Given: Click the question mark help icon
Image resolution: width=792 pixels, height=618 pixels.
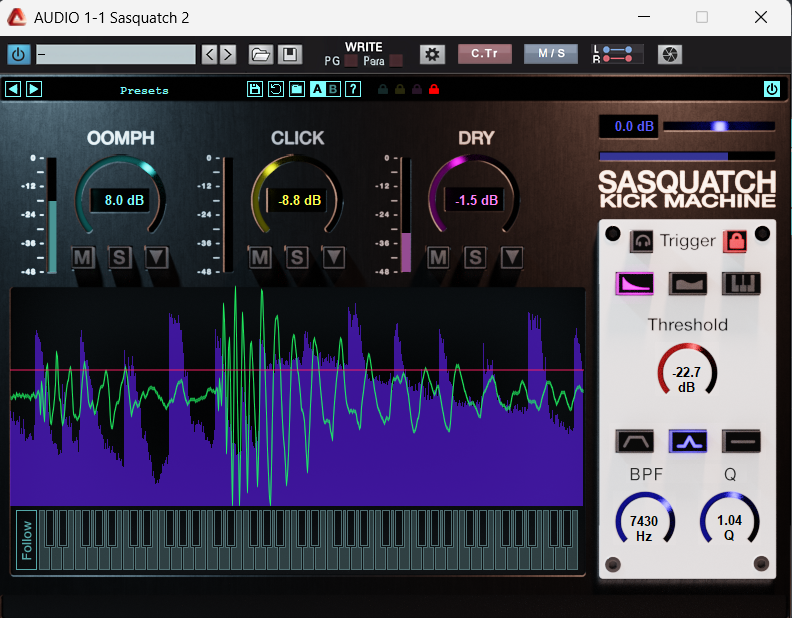Looking at the screenshot, I should pyautogui.click(x=353, y=89).
